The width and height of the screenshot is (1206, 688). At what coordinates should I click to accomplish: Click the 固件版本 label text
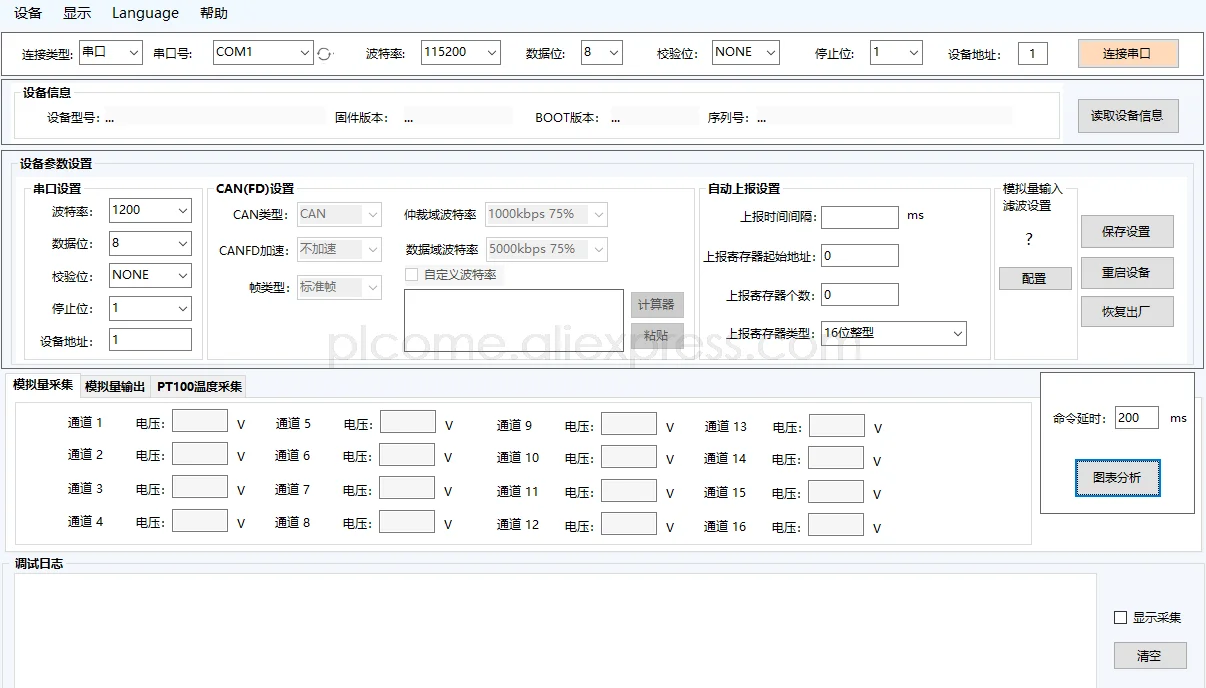point(361,118)
